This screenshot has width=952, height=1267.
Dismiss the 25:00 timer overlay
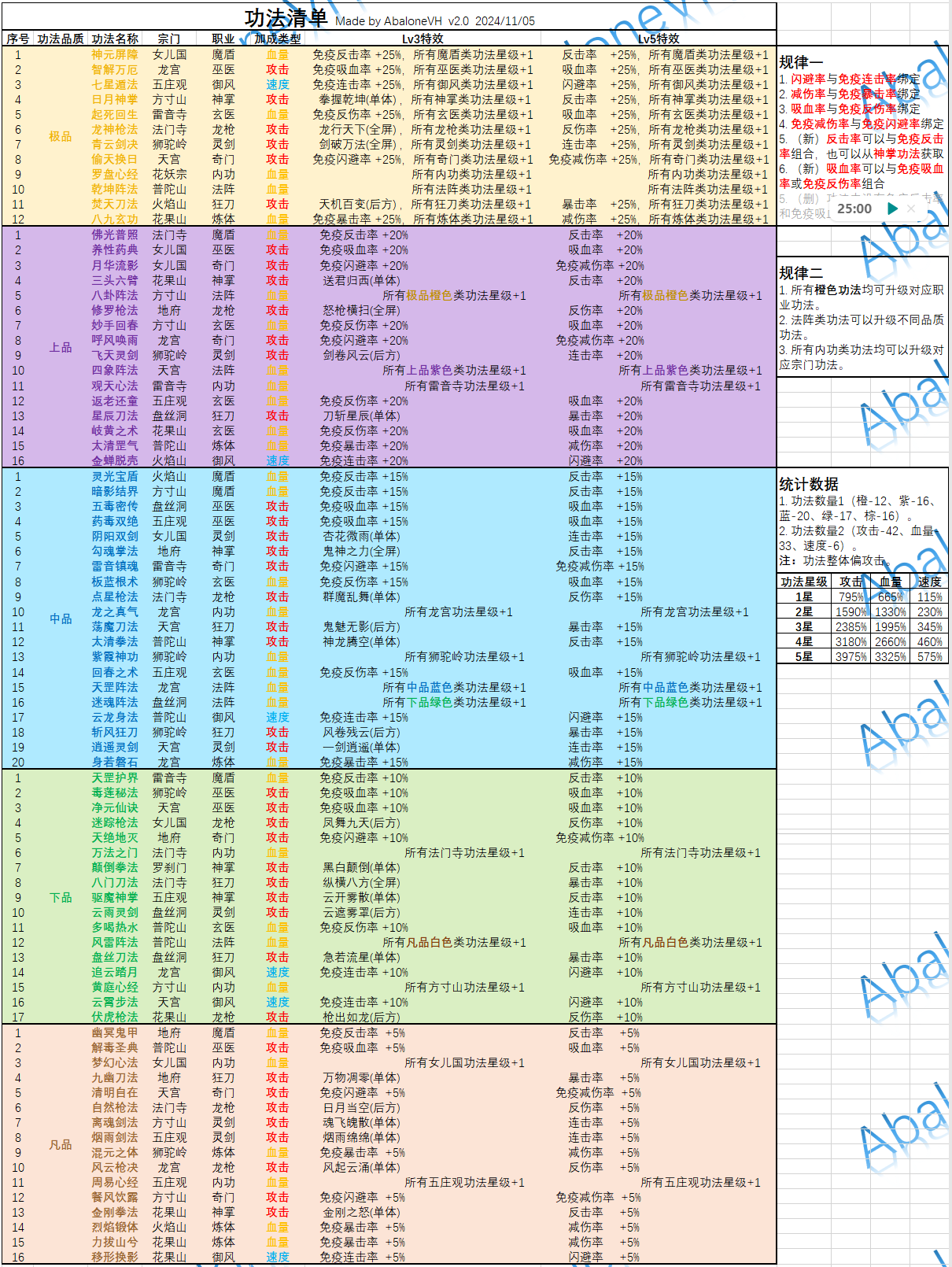pyautogui.click(x=911, y=209)
